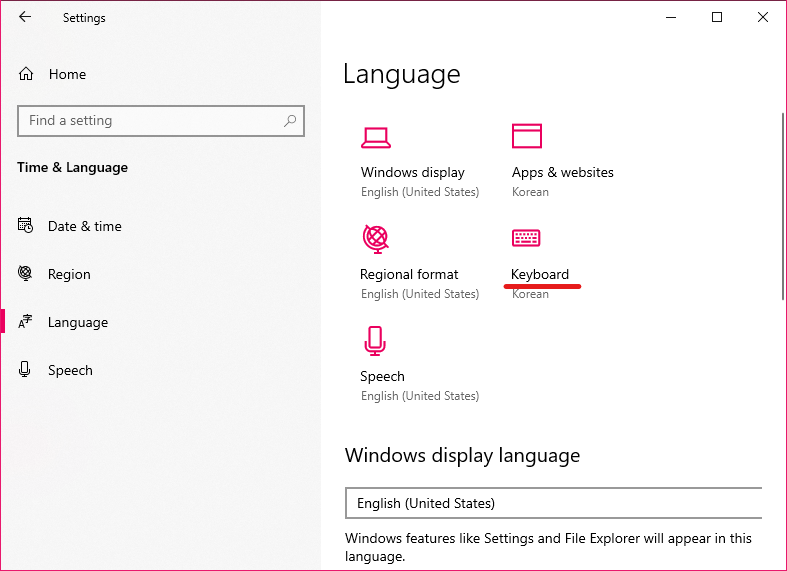The image size is (787, 571).
Task: Open Windows display language dropdown
Action: coord(554,503)
